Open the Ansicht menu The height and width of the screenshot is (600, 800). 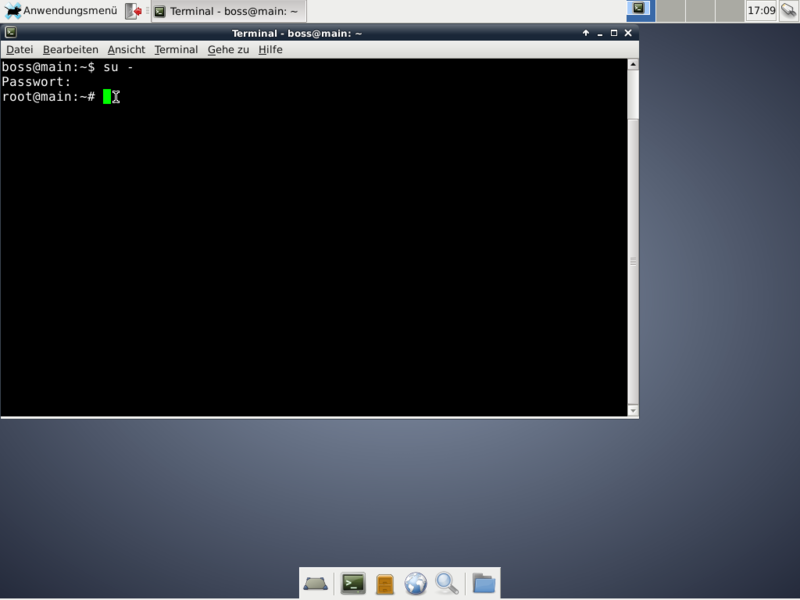tap(126, 49)
